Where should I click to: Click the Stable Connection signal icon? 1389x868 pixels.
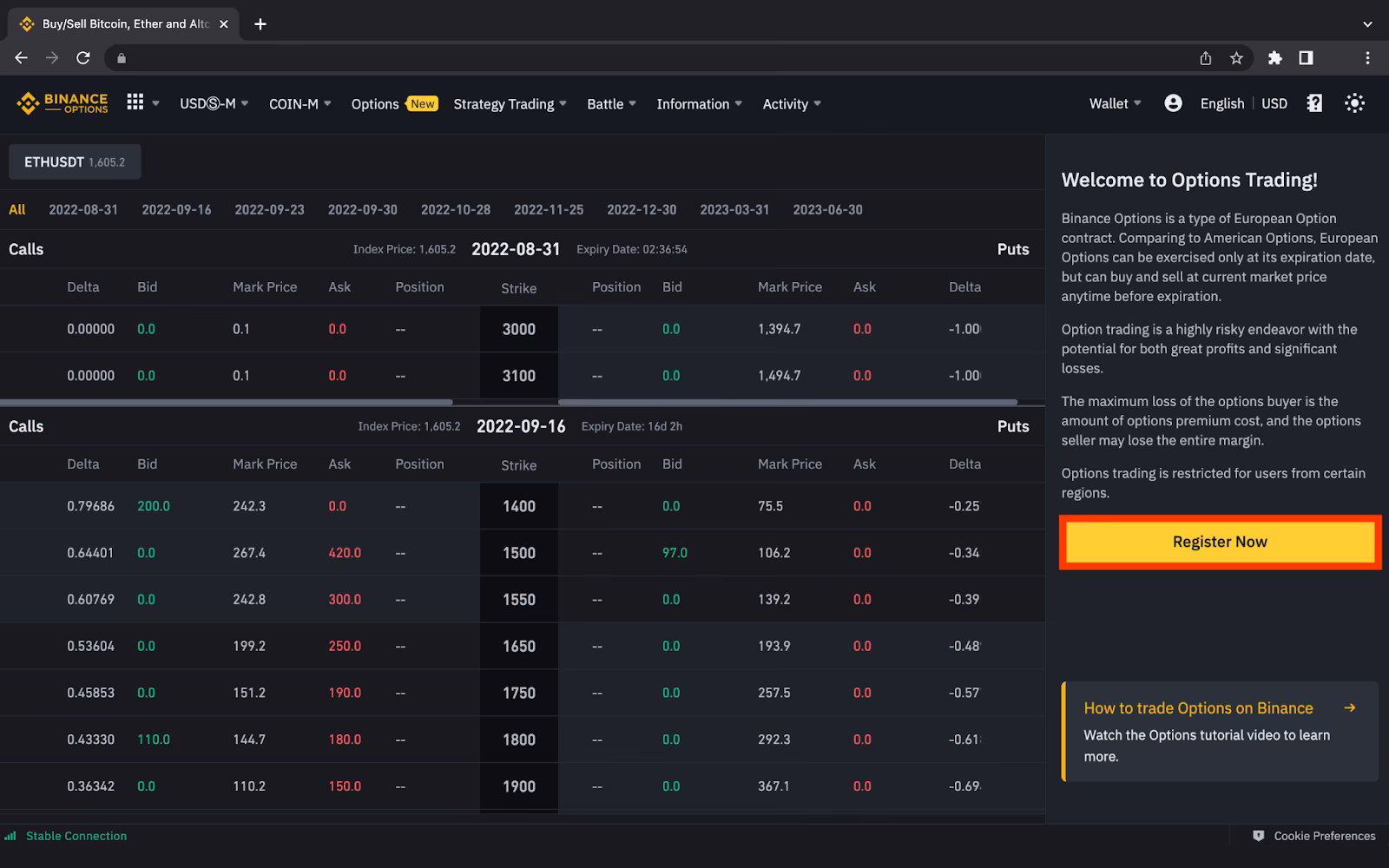point(11,836)
